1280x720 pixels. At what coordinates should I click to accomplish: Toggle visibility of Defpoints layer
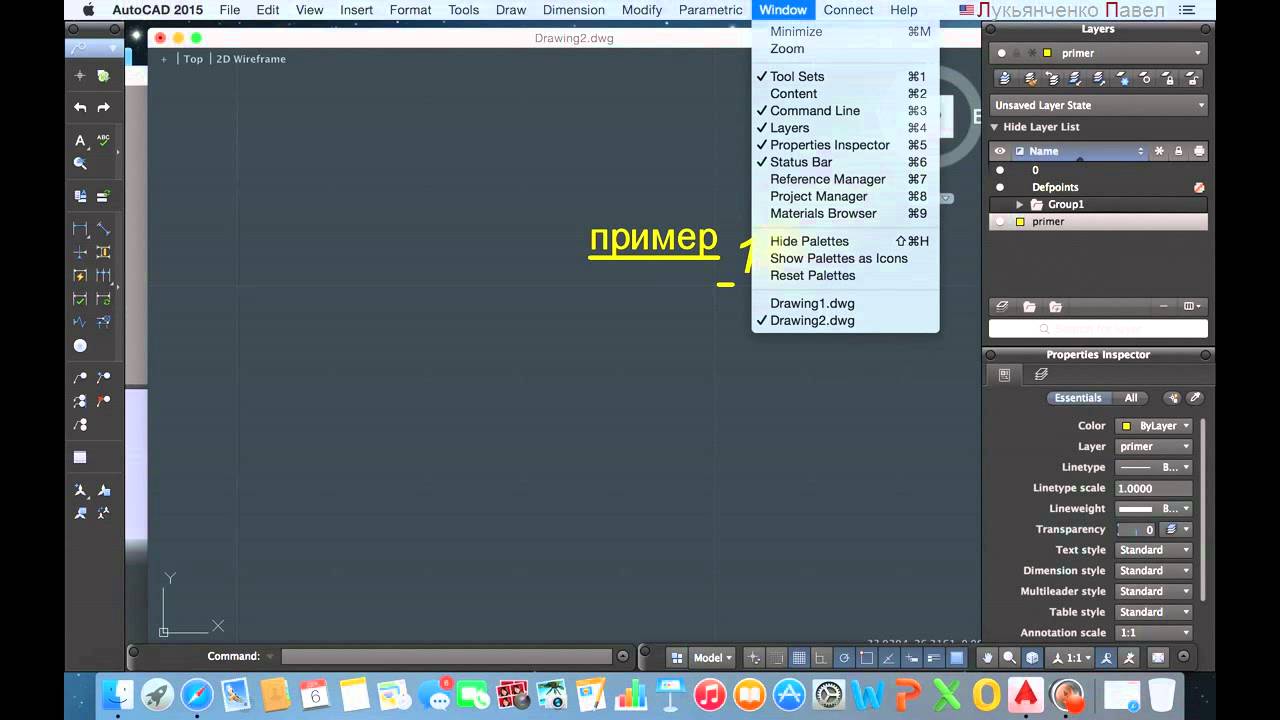point(1000,187)
